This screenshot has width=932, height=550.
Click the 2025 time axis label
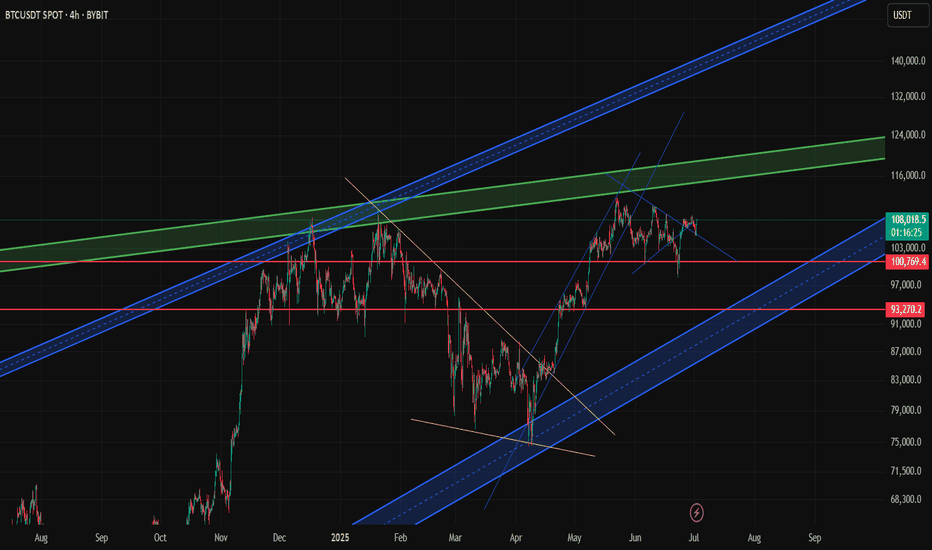click(340, 538)
